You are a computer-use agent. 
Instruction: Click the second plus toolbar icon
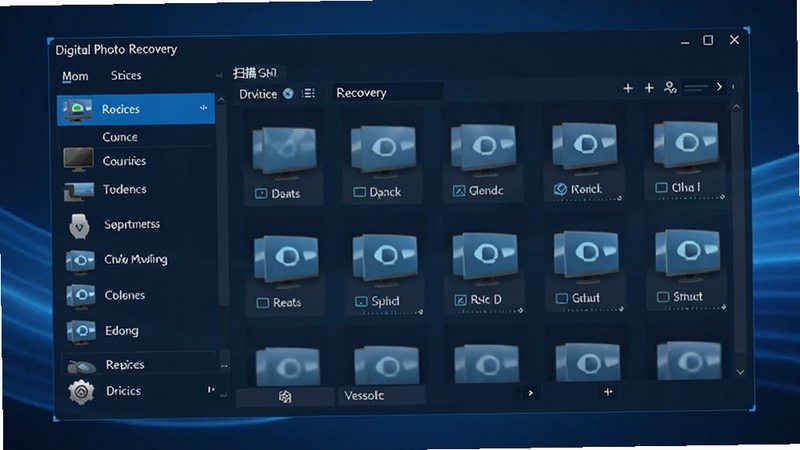coord(649,88)
